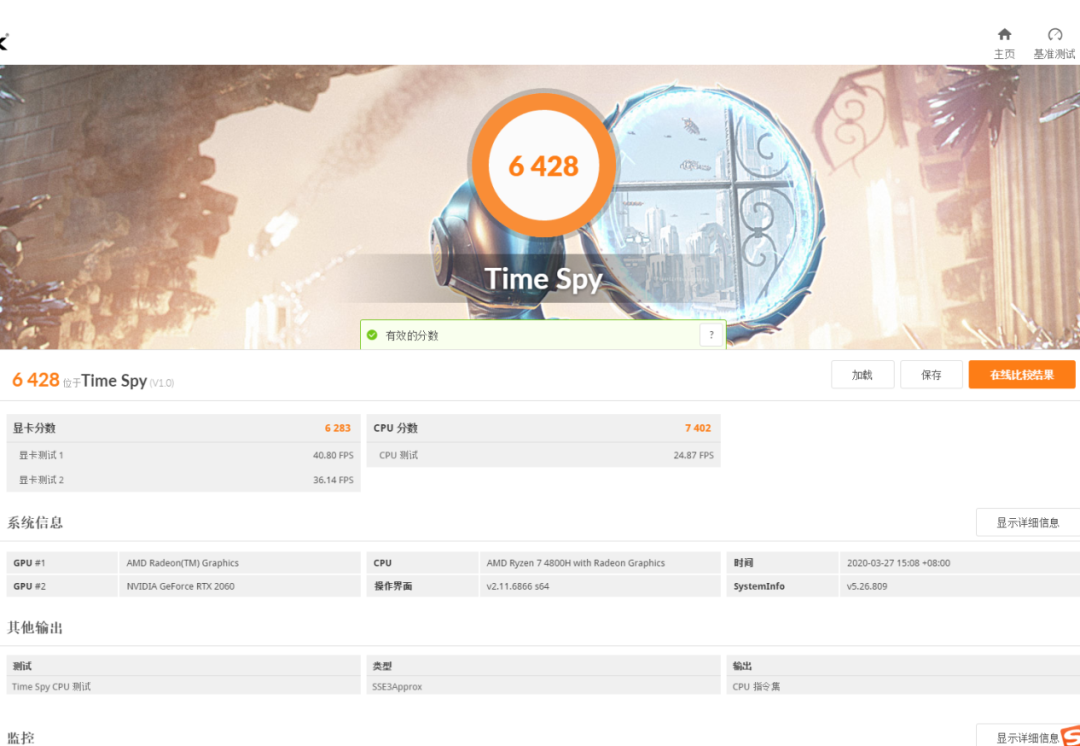Select the 显卡测试 2 36.14 FPS row
Image resolution: width=1080 pixels, height=746 pixels.
coord(183,479)
